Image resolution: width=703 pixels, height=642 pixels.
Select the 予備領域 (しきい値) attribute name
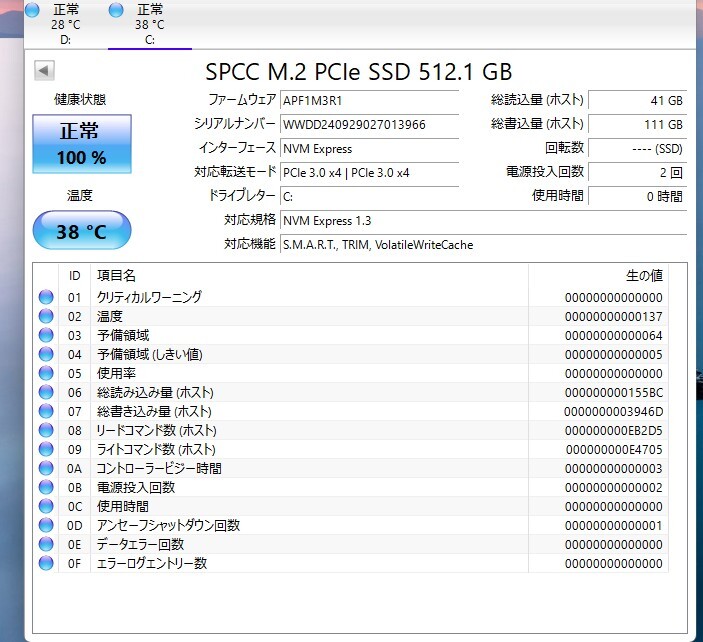[x=150, y=354]
